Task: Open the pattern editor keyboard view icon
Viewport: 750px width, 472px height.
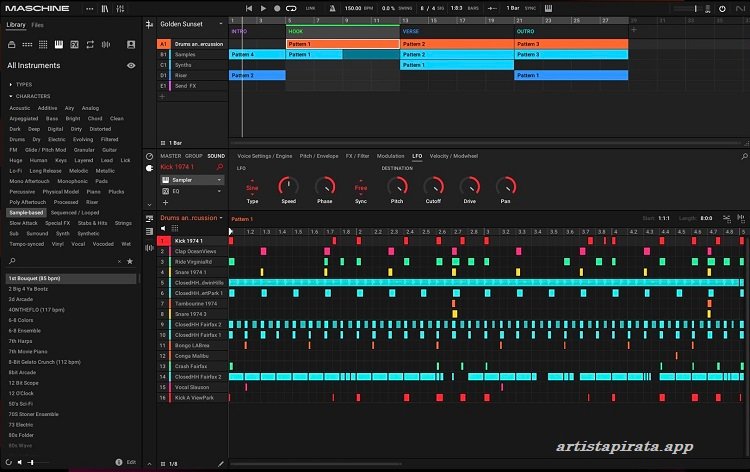Action: pyautogui.click(x=149, y=231)
